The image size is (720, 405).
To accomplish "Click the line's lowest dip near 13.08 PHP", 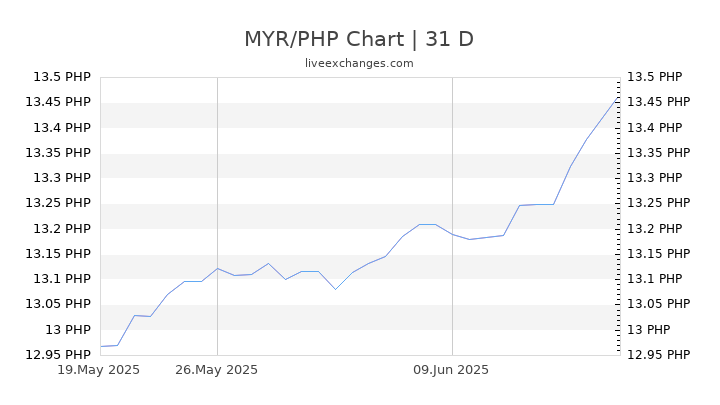I will [x=336, y=289].
